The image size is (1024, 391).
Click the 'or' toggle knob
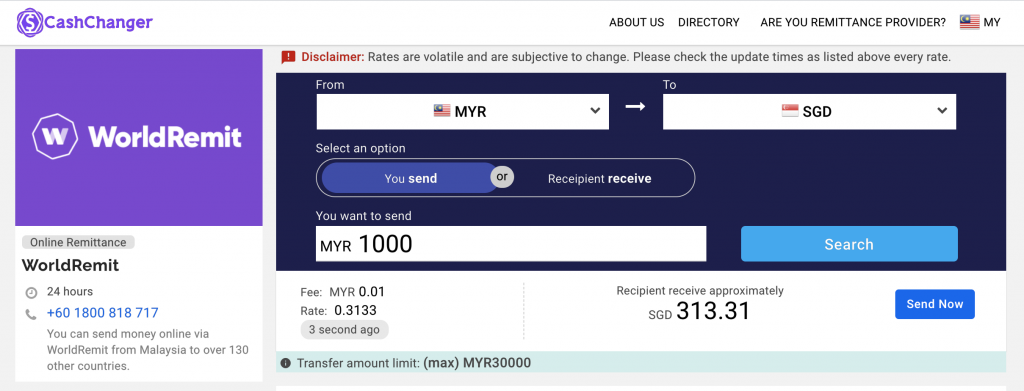[x=502, y=176]
